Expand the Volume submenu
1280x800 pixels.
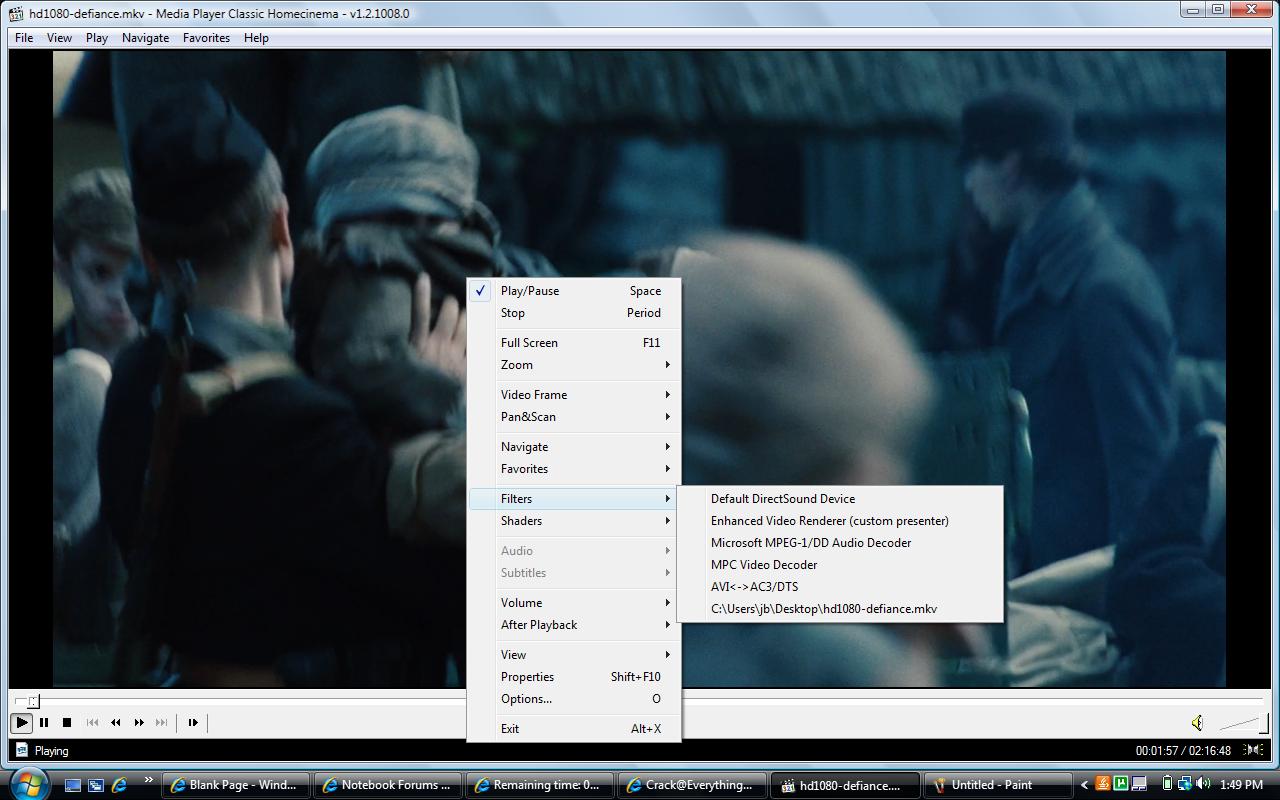pos(574,603)
